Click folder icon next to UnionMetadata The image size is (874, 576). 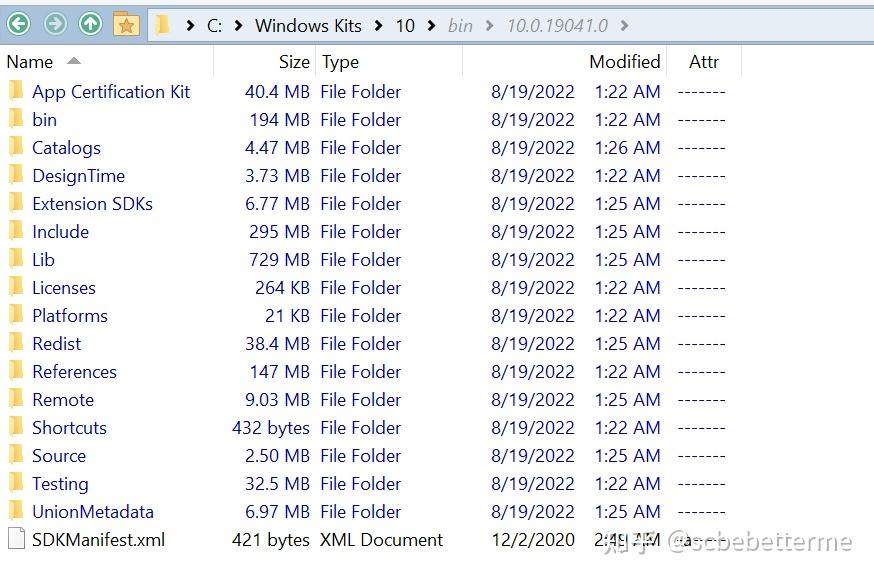click(x=16, y=511)
